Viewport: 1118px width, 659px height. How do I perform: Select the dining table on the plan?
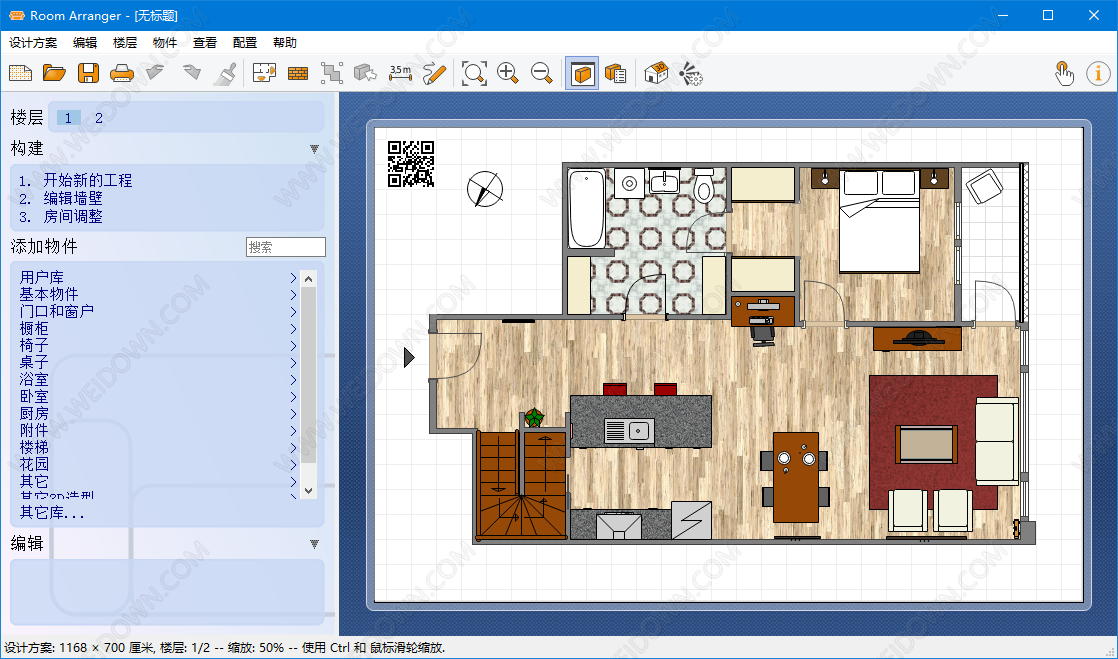pyautogui.click(x=796, y=478)
